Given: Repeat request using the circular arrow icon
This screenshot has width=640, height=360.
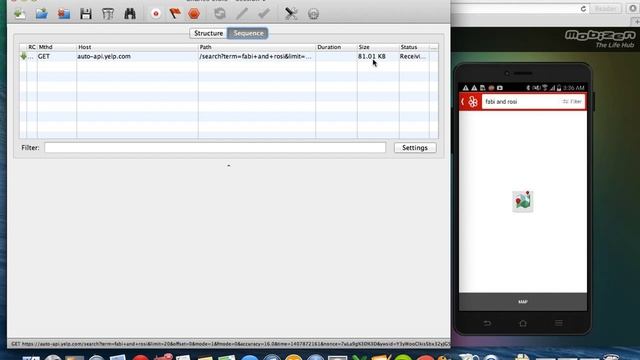Looking at the screenshot, I should click(220, 14).
